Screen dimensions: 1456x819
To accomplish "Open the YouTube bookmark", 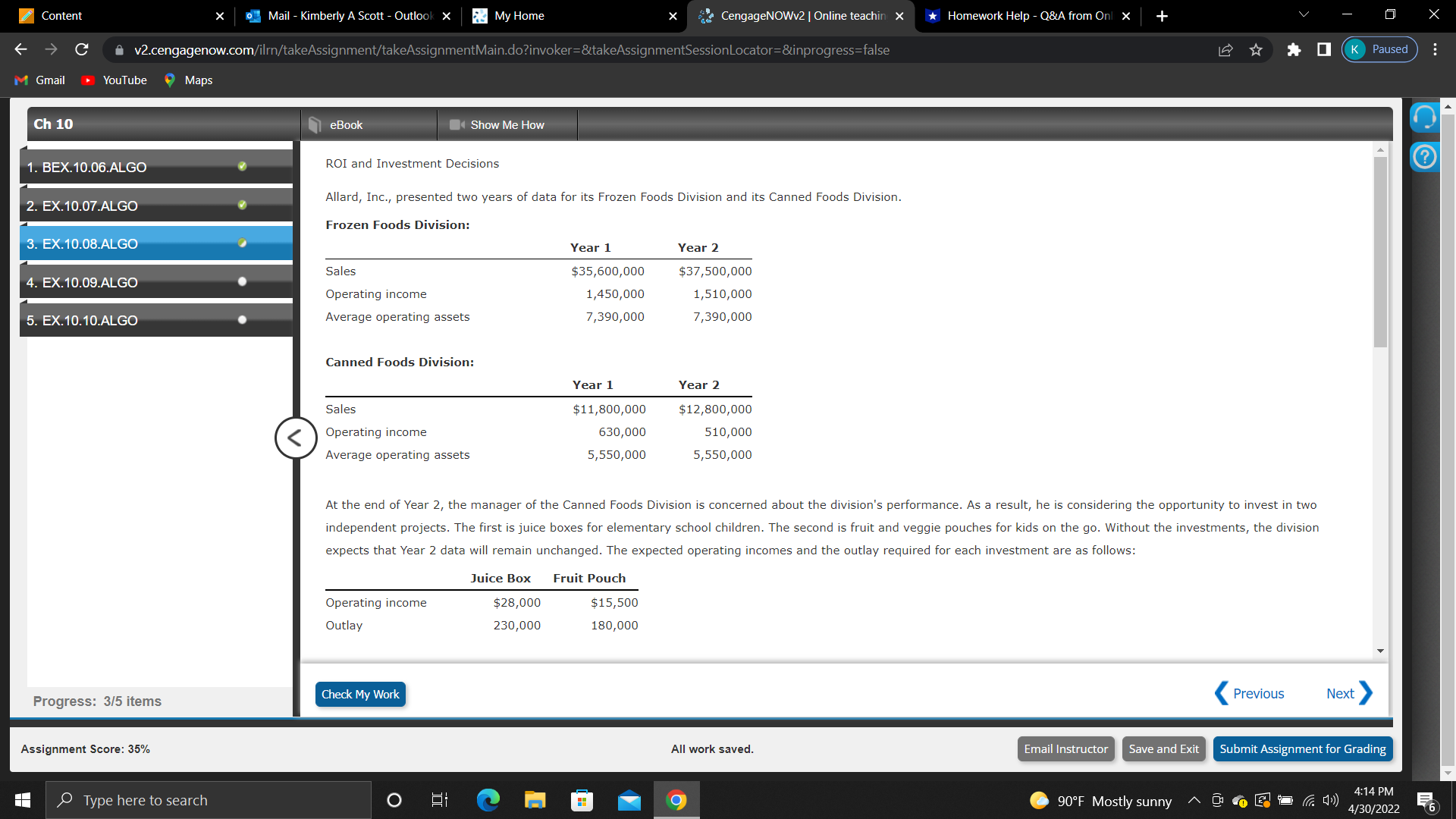I will [113, 80].
